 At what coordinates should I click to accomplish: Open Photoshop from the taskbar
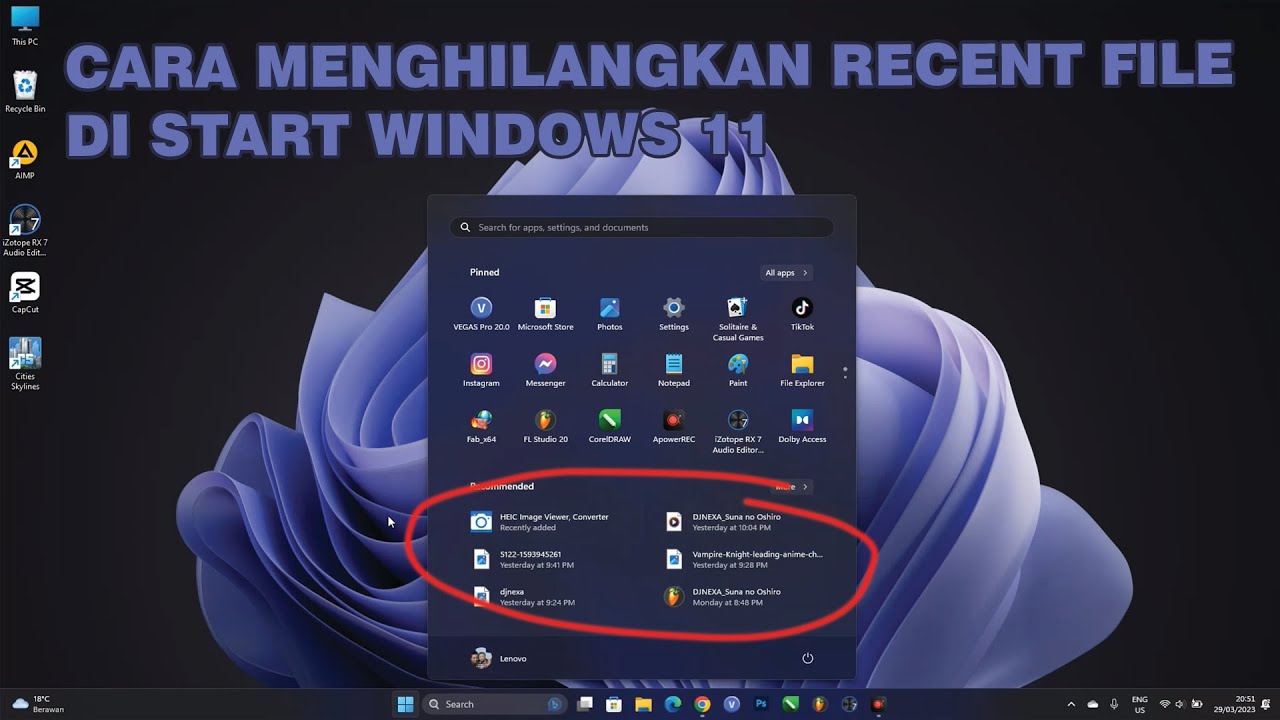tap(761, 704)
